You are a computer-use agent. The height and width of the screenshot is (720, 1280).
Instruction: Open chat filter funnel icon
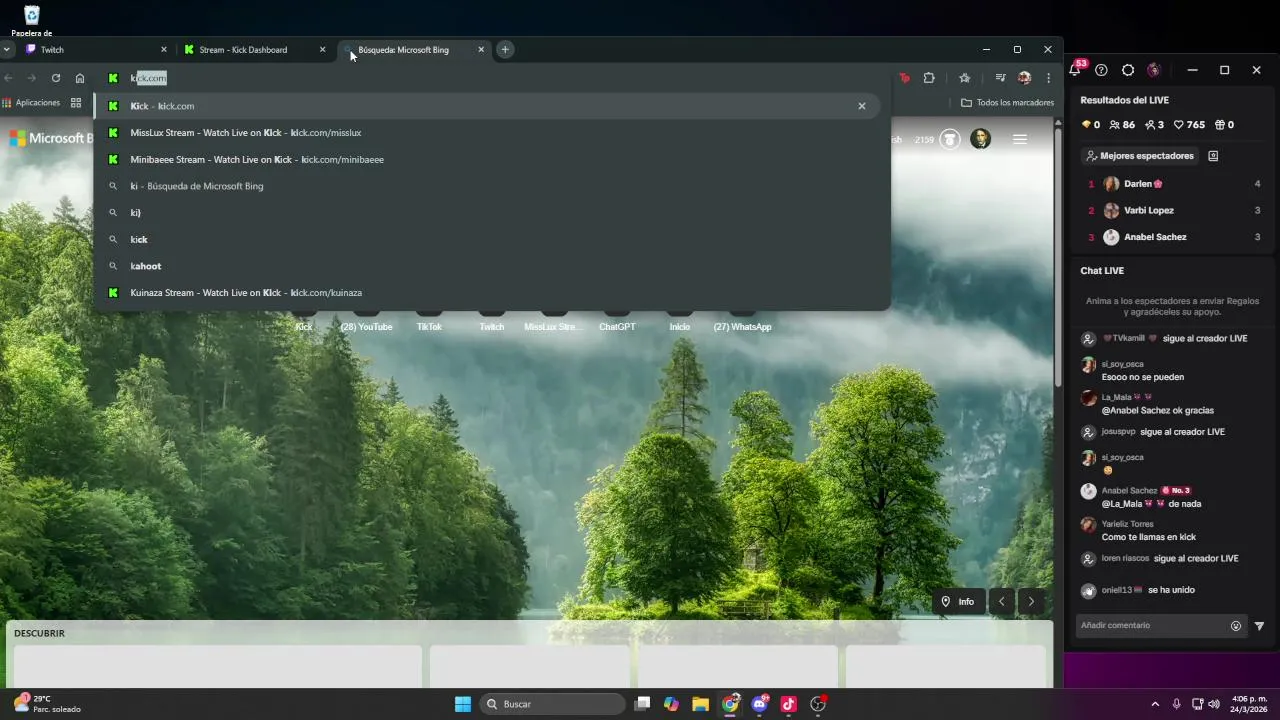1260,626
